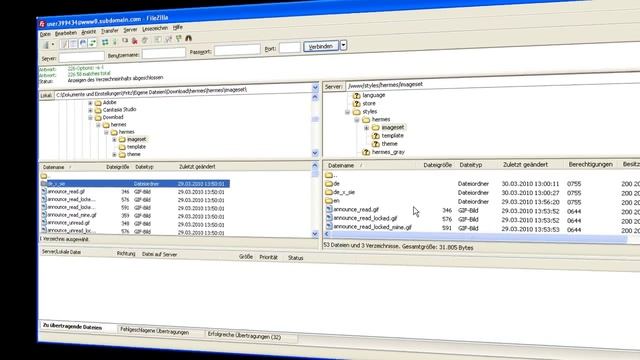
Task: Click the Port input field
Action: (x=290, y=48)
